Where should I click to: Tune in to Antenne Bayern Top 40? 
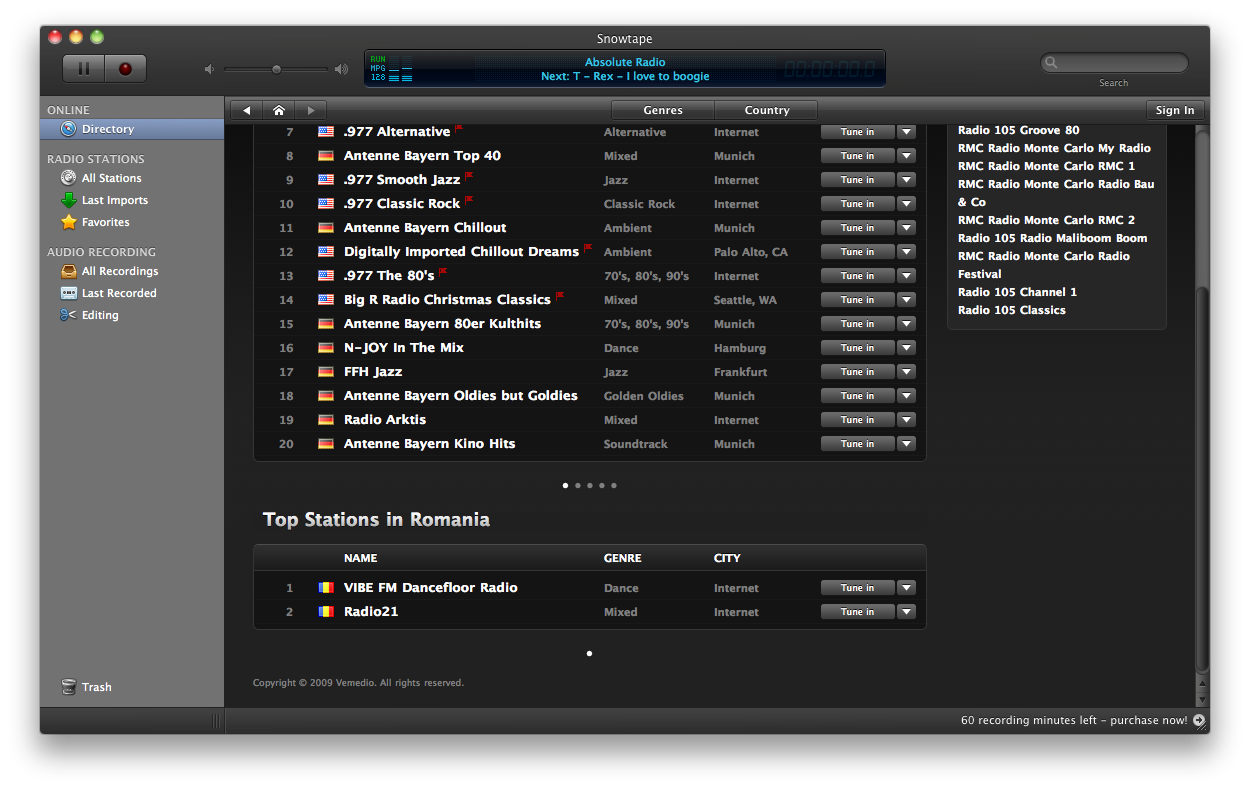coord(857,156)
